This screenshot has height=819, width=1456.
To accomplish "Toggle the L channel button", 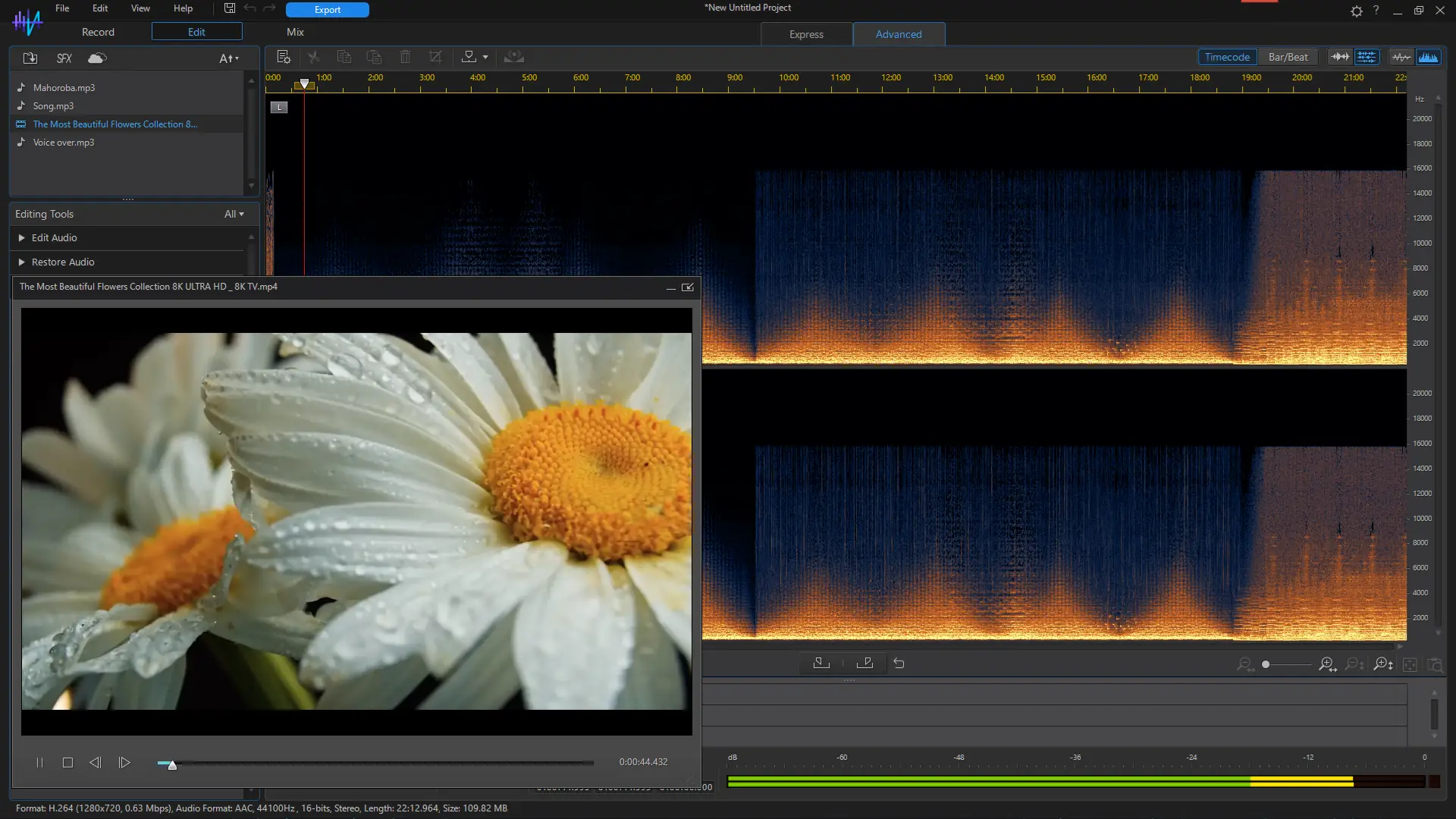I will tap(279, 108).
